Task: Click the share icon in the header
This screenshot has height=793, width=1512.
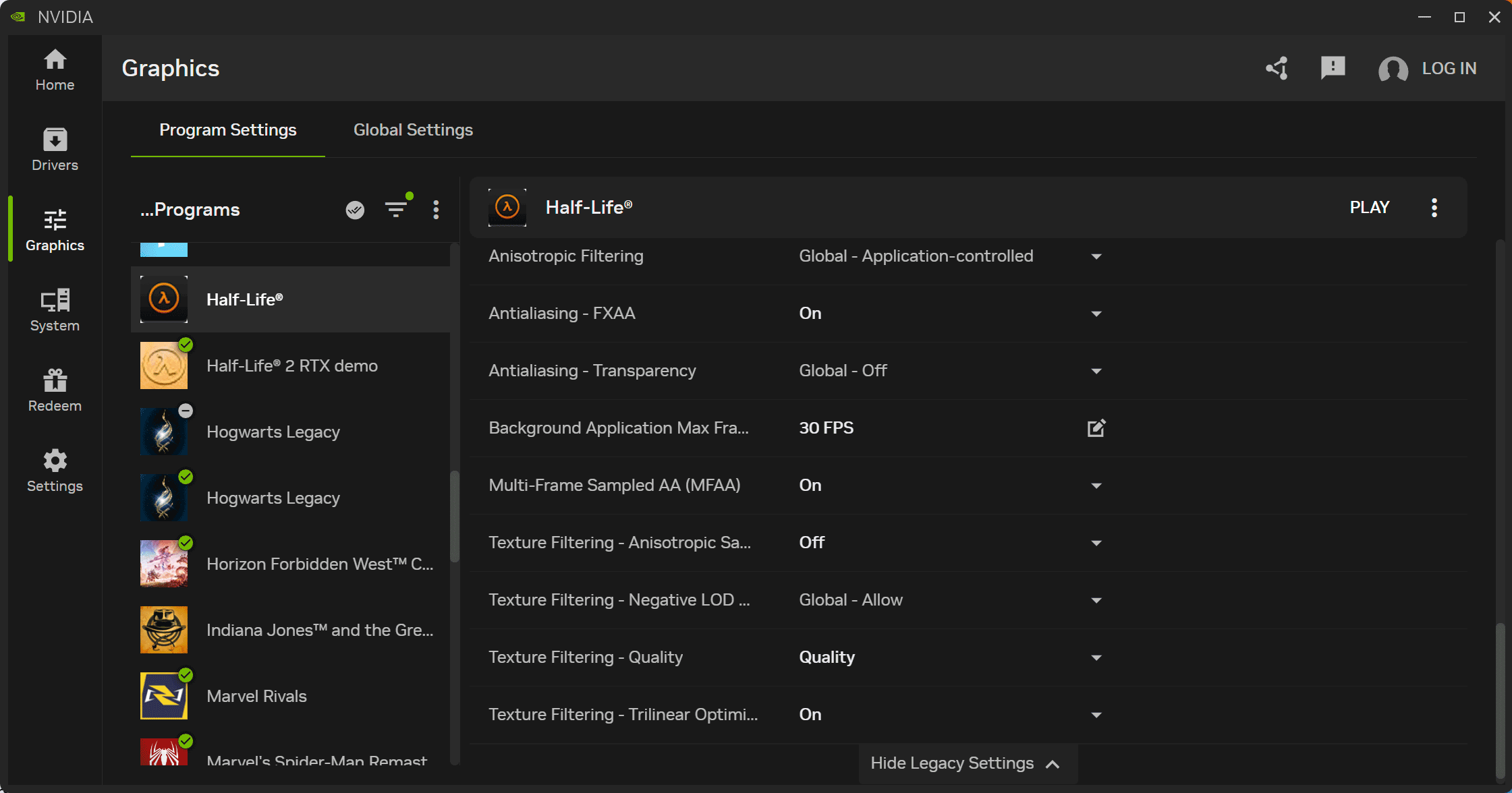Action: [x=1277, y=68]
